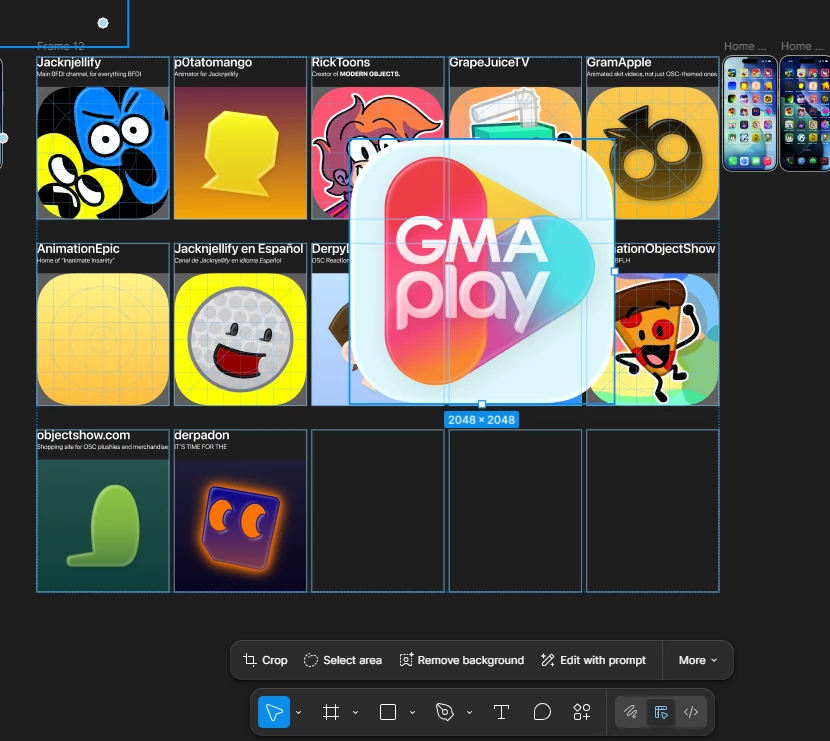Open the Actions components tool
830x741 pixels.
click(582, 712)
